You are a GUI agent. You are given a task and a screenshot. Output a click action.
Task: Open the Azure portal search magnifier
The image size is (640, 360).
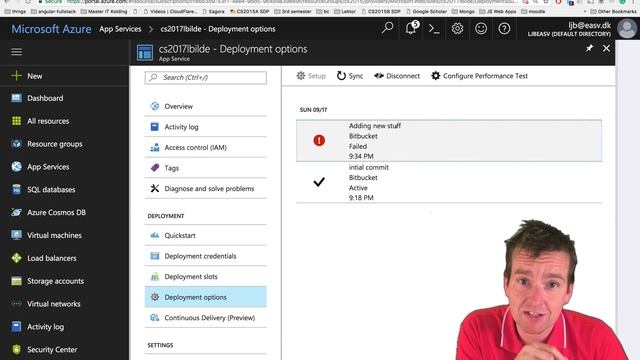[x=387, y=28]
